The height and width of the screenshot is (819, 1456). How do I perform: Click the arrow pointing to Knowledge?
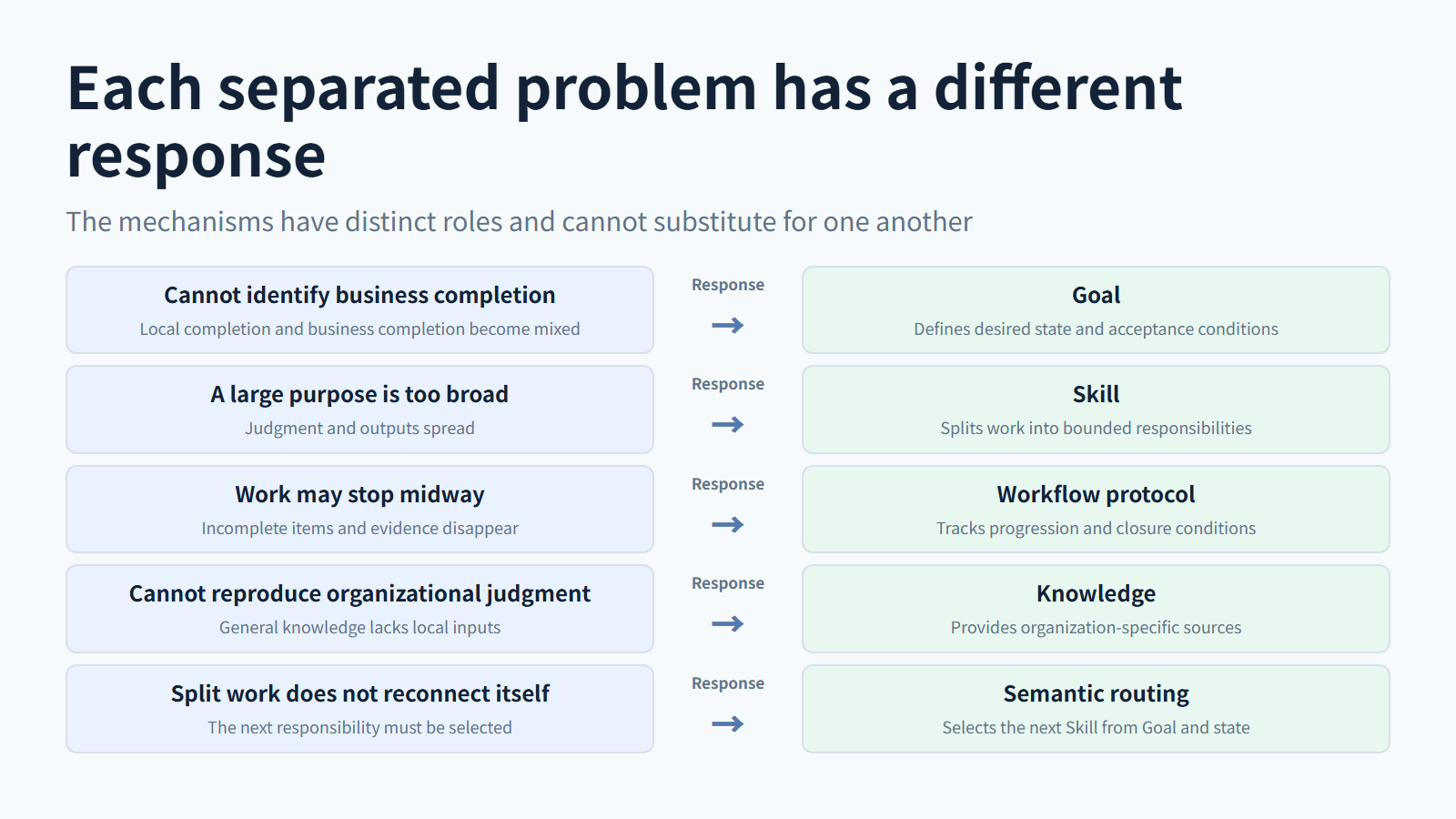pyautogui.click(x=728, y=624)
